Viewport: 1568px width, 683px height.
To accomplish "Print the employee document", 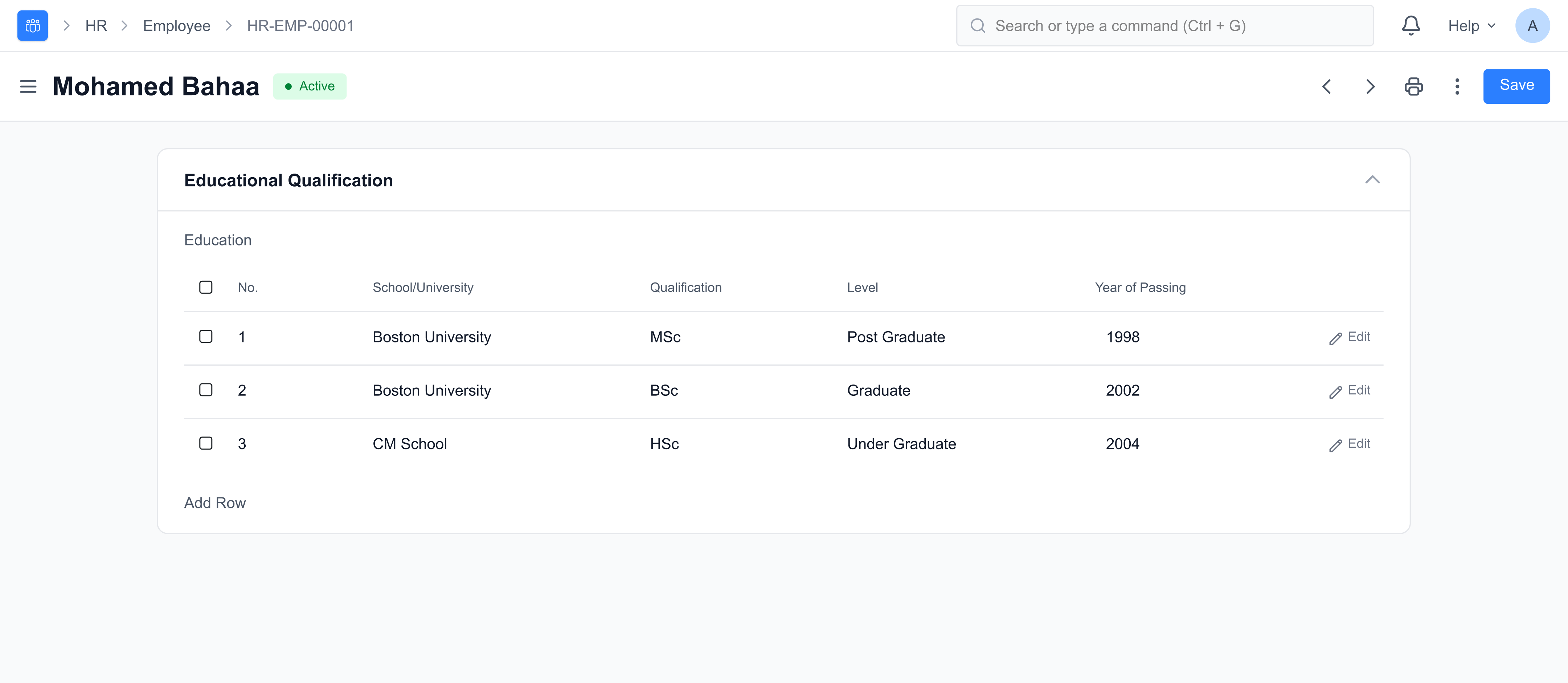I will 1413,86.
